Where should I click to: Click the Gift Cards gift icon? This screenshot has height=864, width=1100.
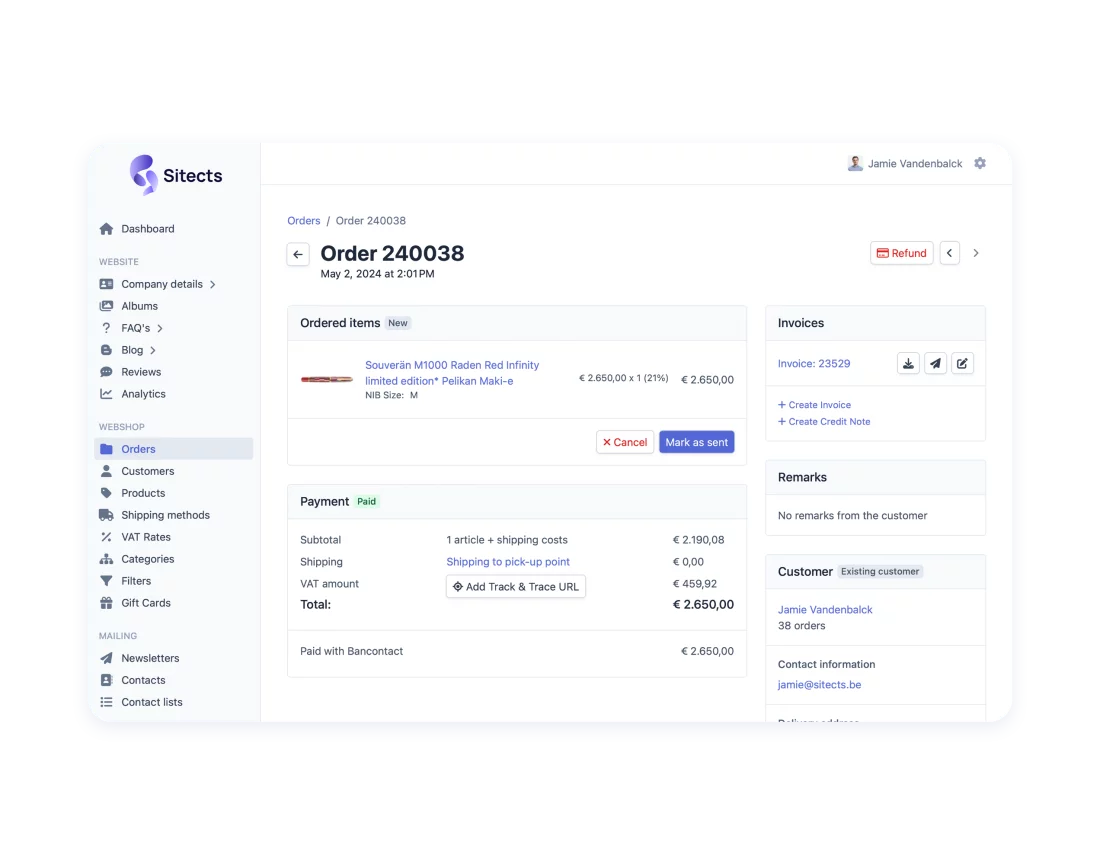(x=106, y=602)
